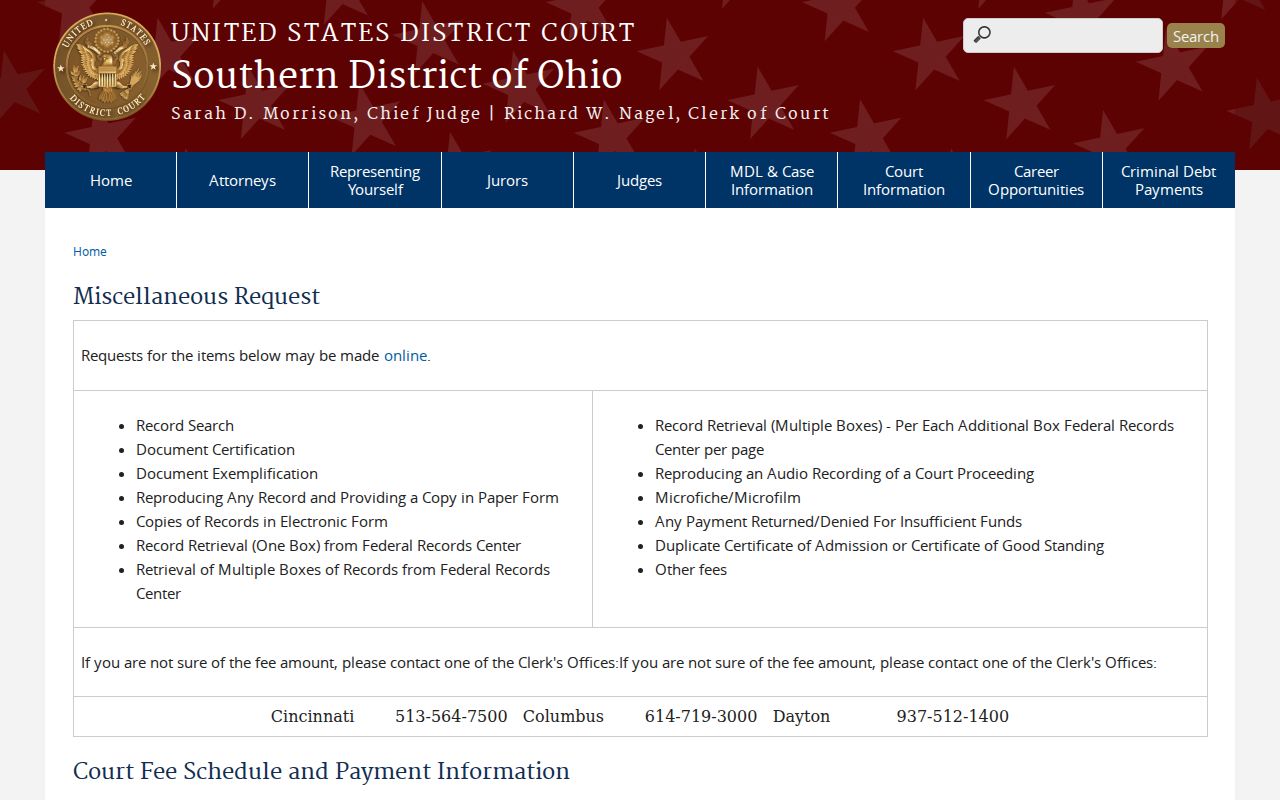
Task: Click the 'Record Search' list item
Action: [185, 425]
